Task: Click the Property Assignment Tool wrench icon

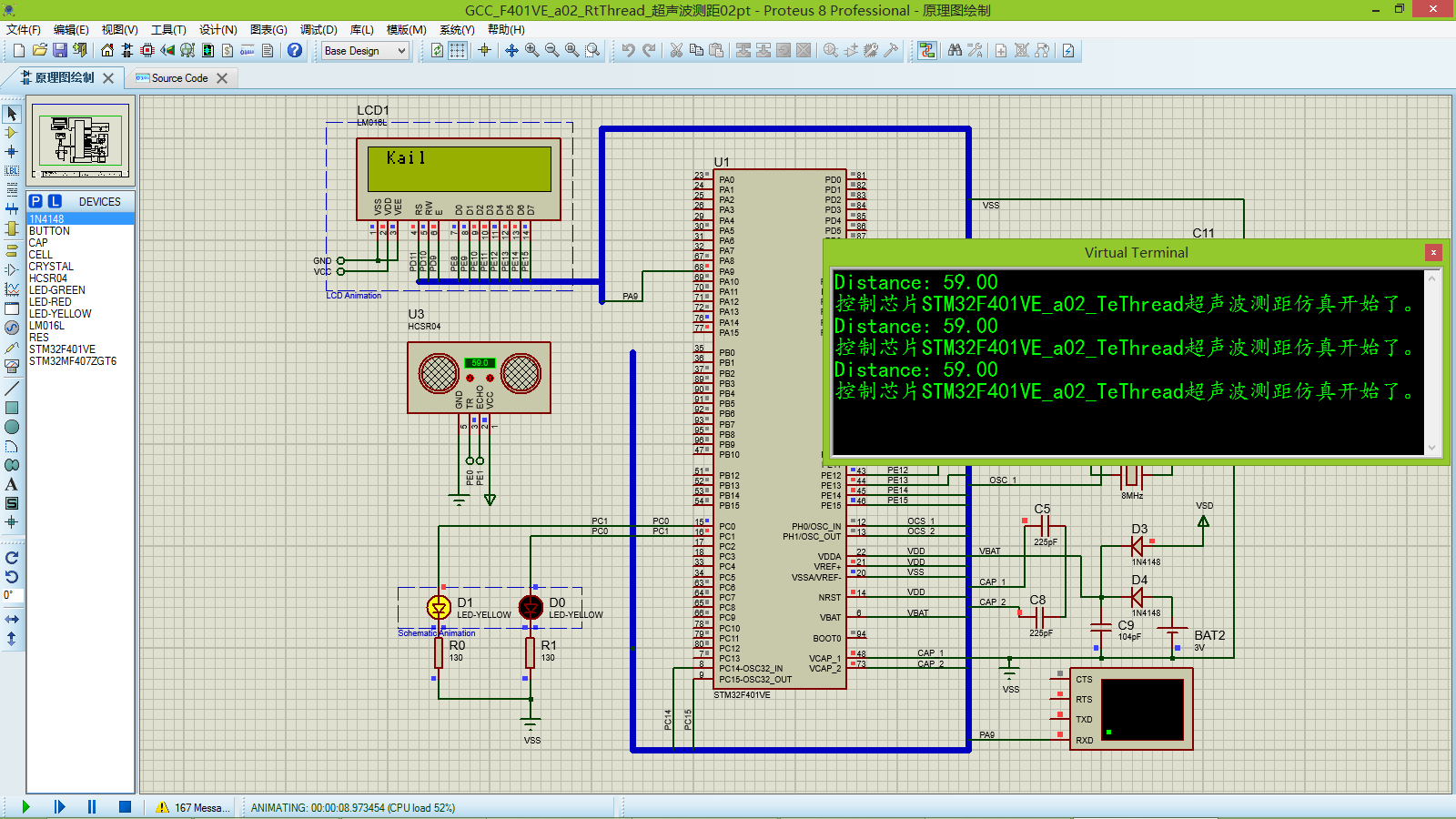Action: pyautogui.click(x=975, y=50)
